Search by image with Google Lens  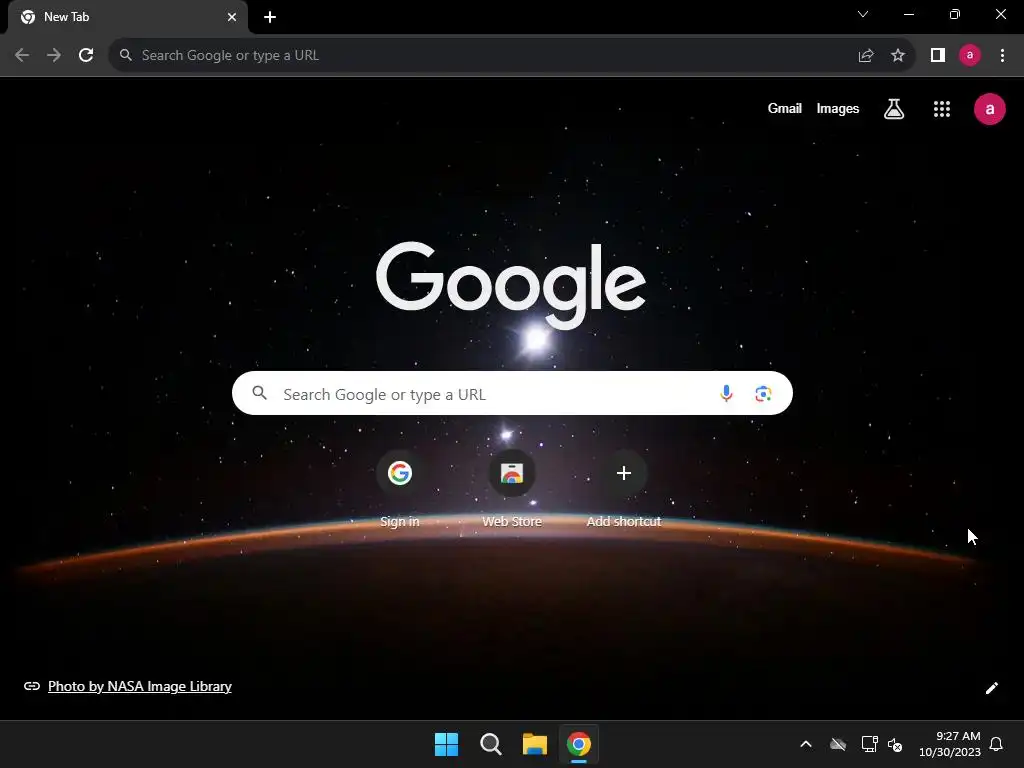tap(763, 394)
